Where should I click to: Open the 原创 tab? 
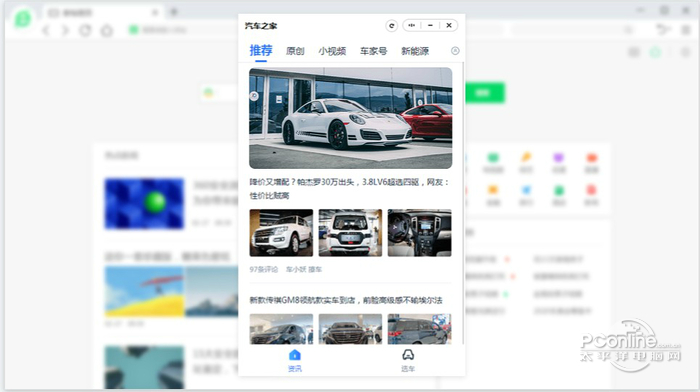coord(295,51)
